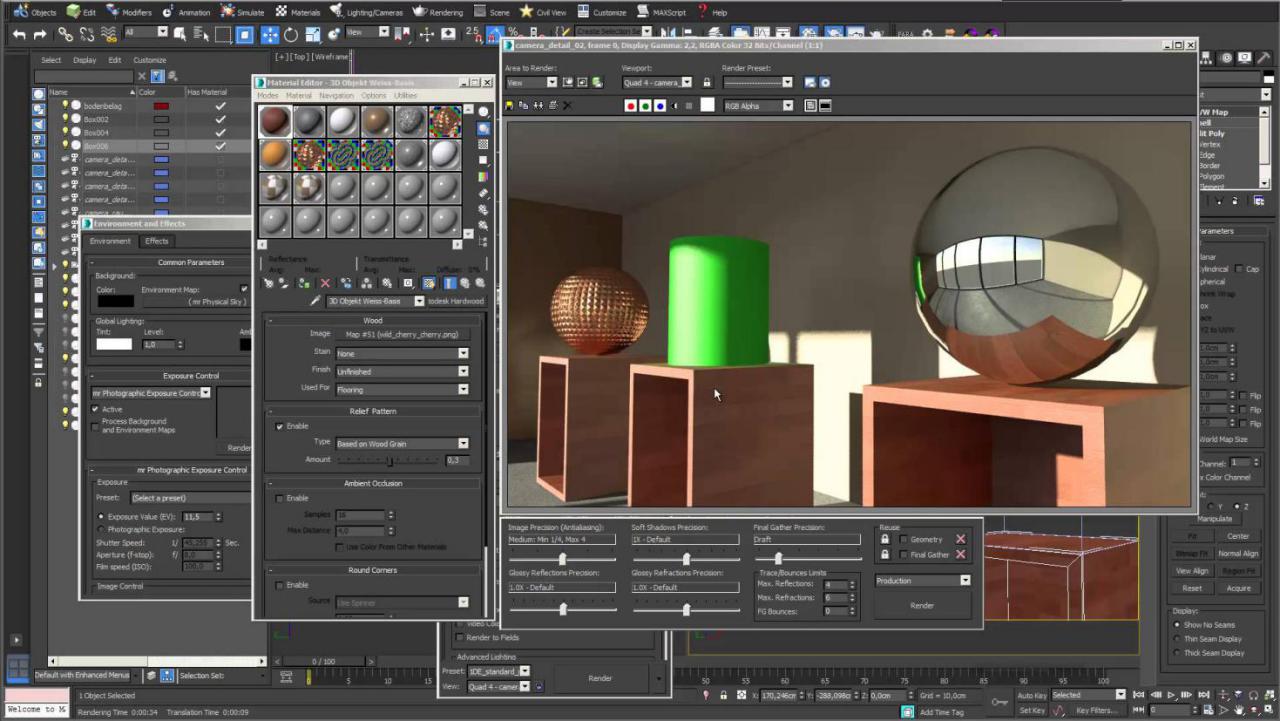This screenshot has width=1280, height=721.
Task: Select the Photographic Exposure radio button
Action: coord(101,529)
